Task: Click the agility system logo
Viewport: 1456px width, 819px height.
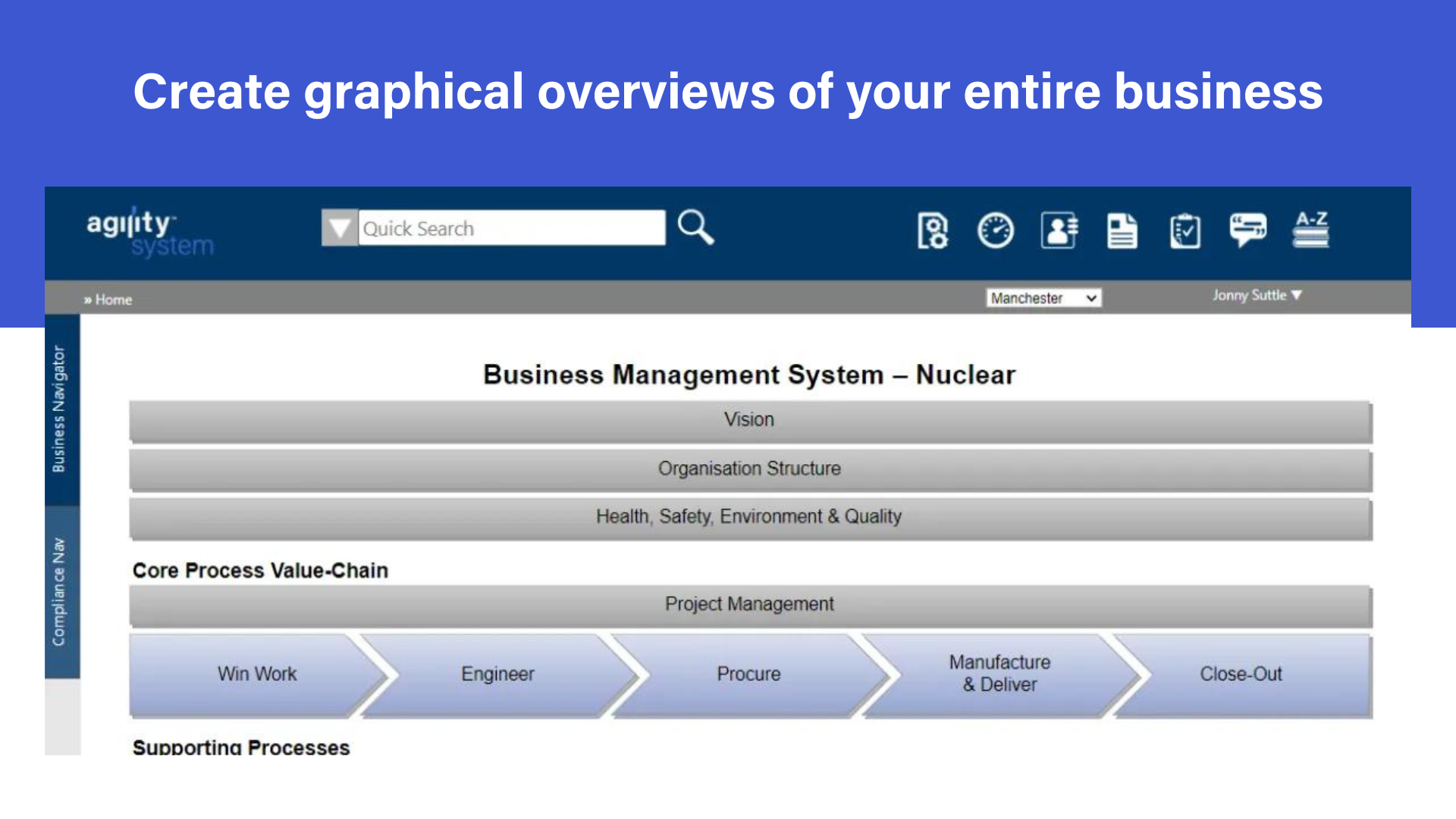Action: [150, 233]
